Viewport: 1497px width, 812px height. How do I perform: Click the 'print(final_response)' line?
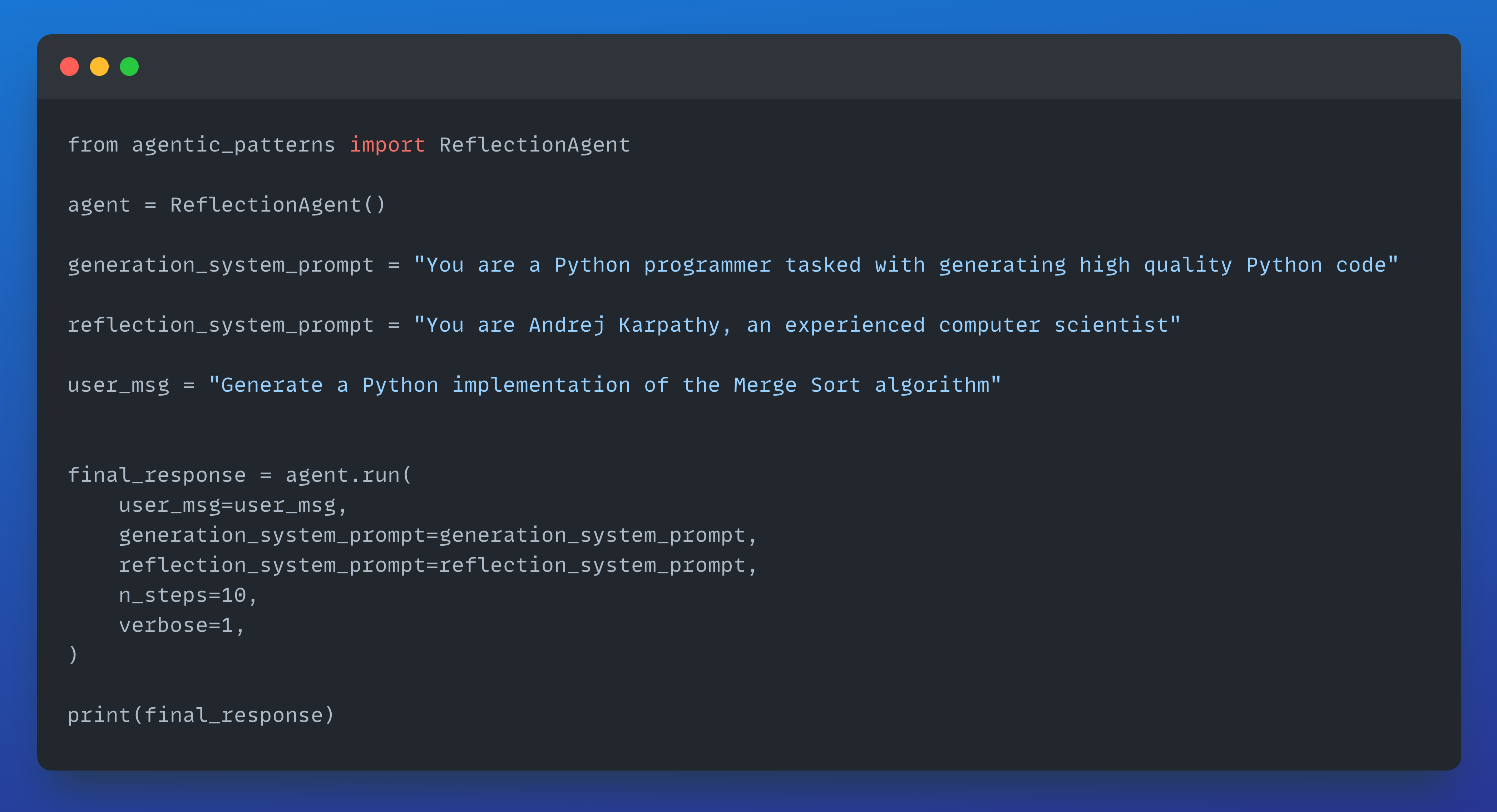(x=201, y=715)
